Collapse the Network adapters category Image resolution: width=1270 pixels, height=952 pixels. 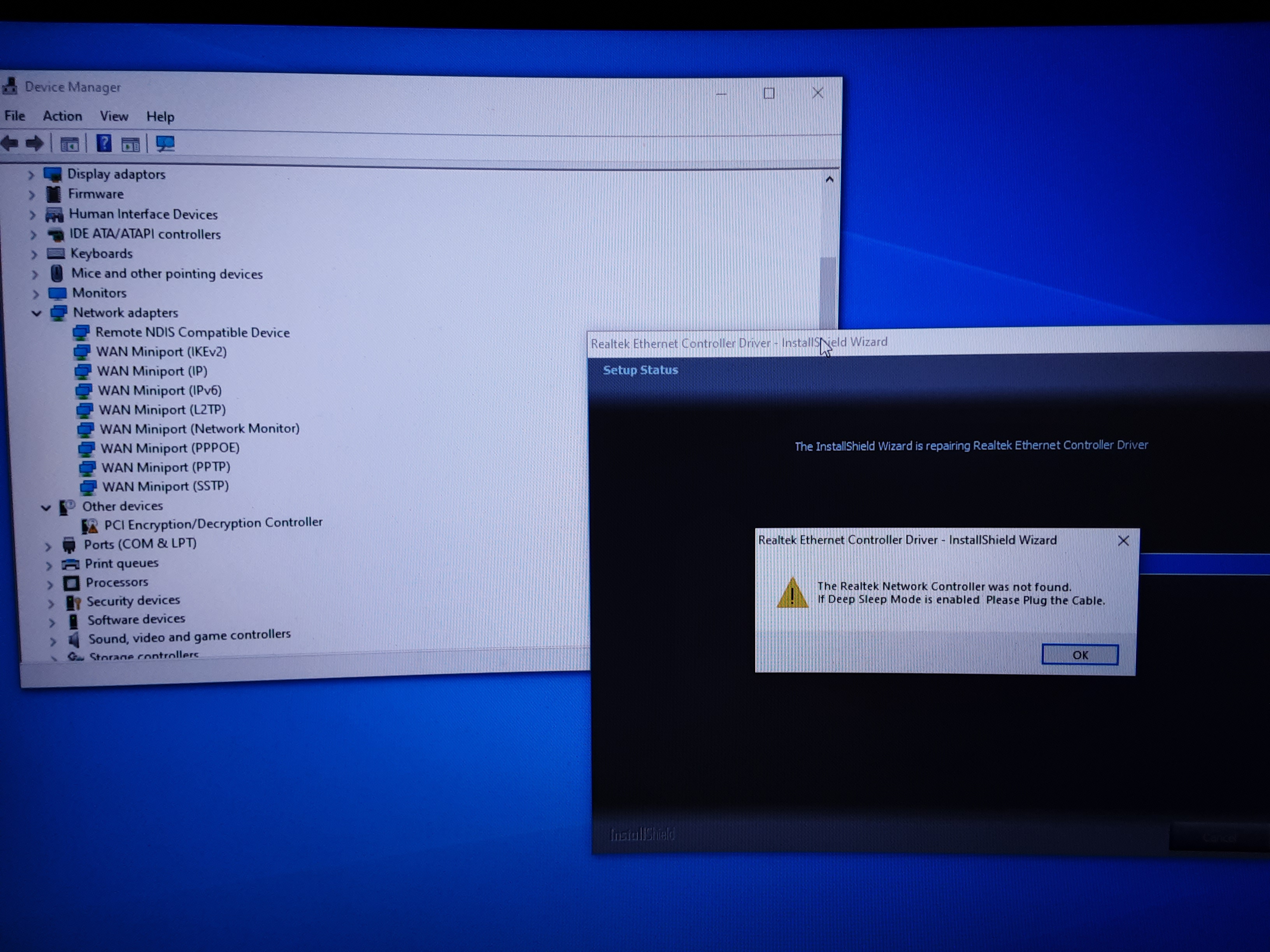pos(37,313)
